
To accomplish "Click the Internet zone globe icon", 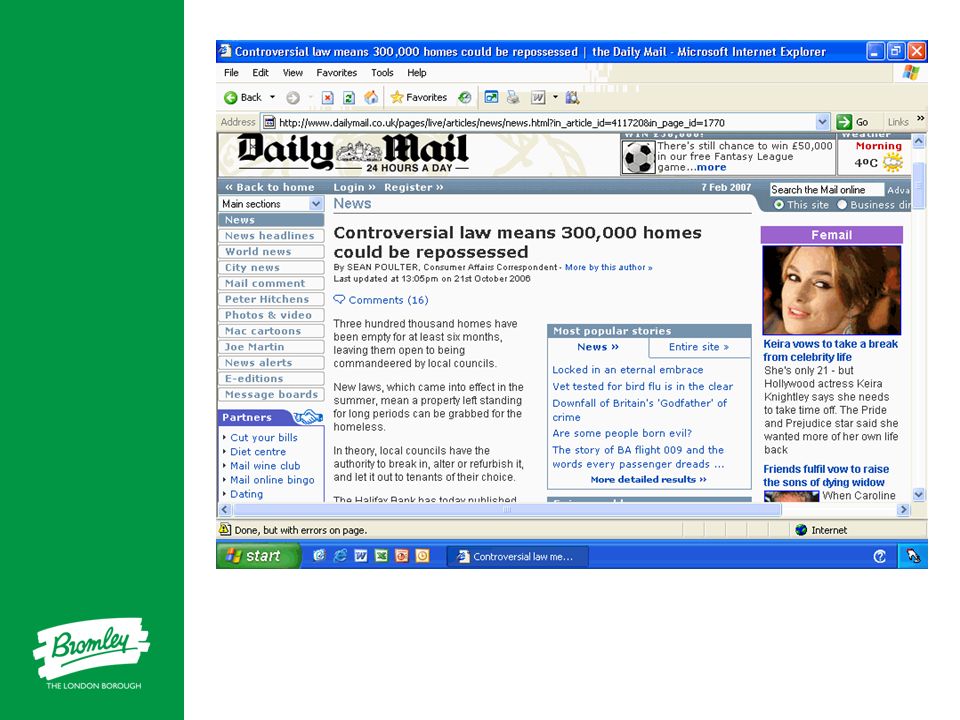I will [x=801, y=530].
